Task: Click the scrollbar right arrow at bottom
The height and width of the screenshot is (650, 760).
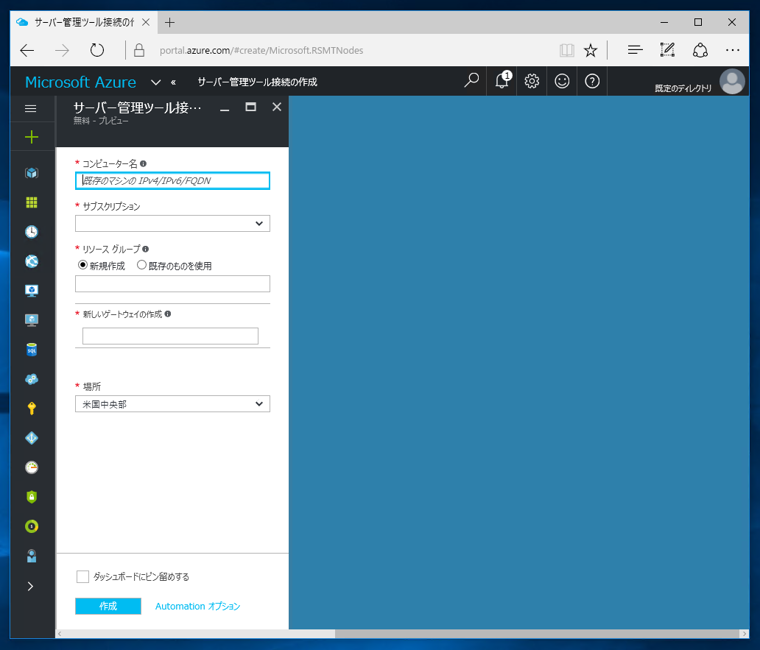Action: 744,634
